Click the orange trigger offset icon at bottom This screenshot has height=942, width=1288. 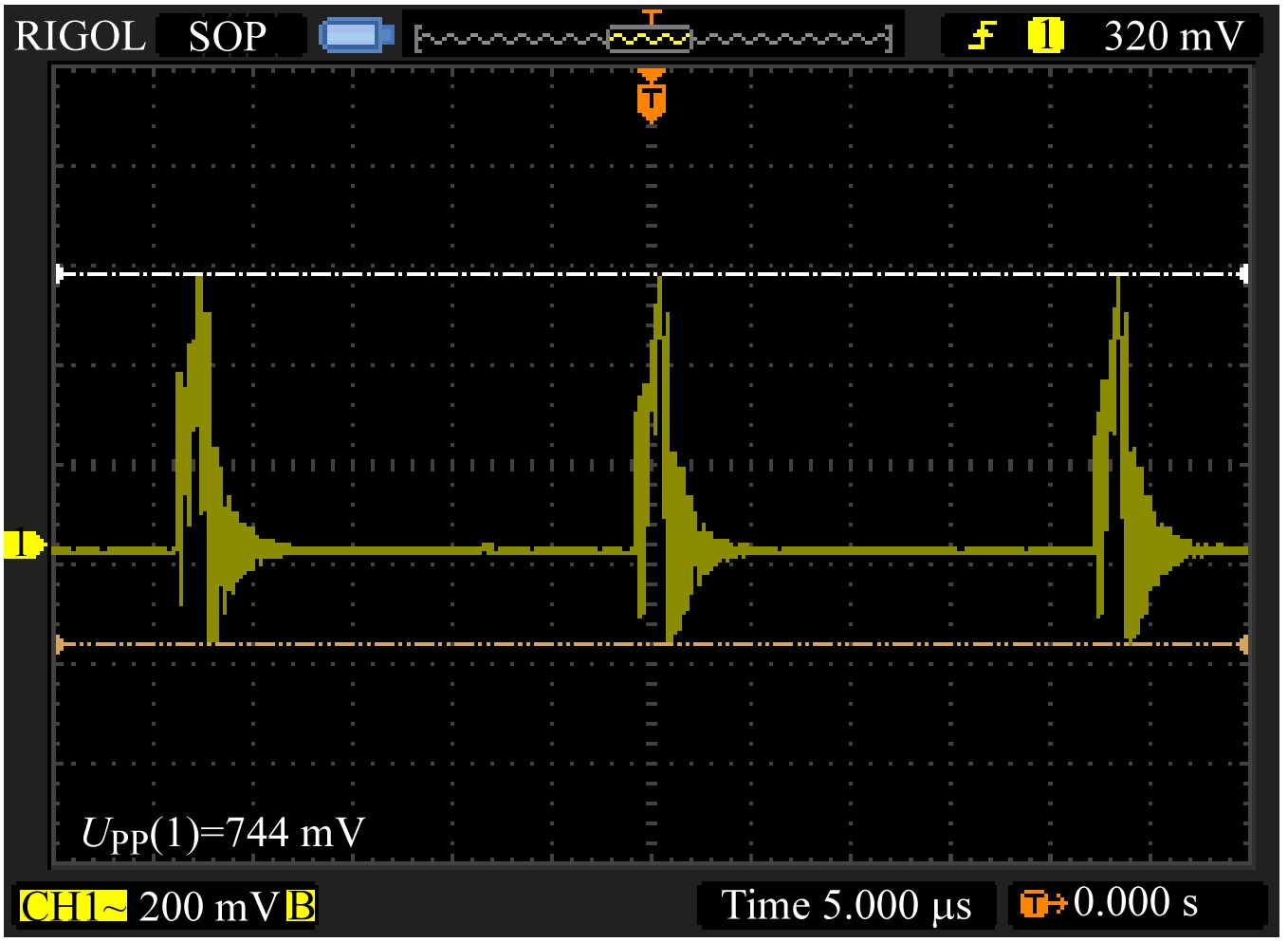click(1041, 904)
